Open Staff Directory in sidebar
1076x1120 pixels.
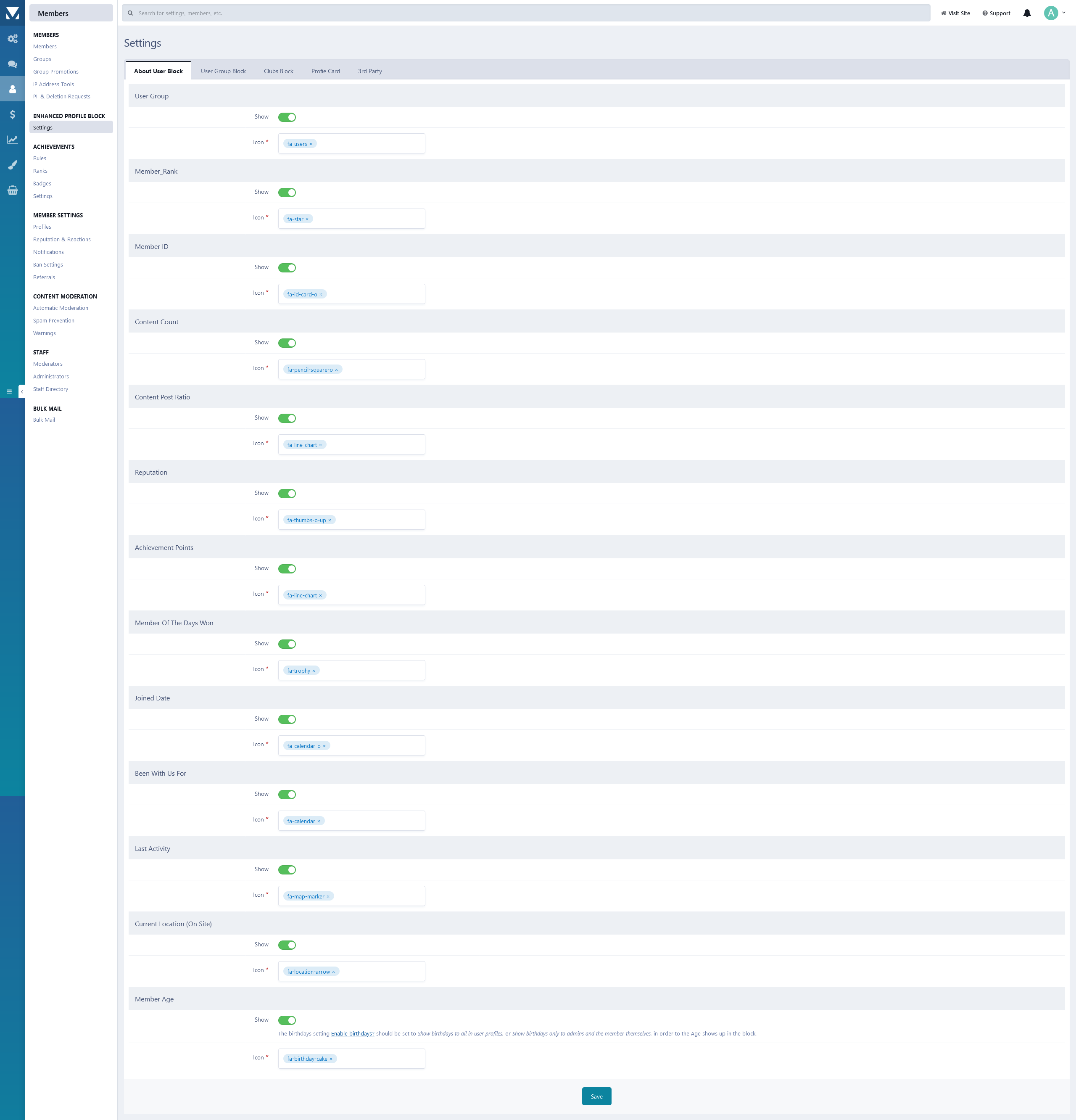50,389
